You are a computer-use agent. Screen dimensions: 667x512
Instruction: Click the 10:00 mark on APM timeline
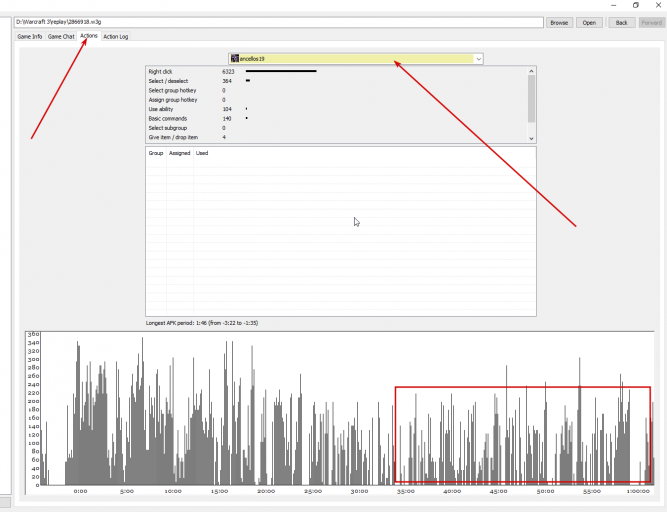(x=173, y=491)
